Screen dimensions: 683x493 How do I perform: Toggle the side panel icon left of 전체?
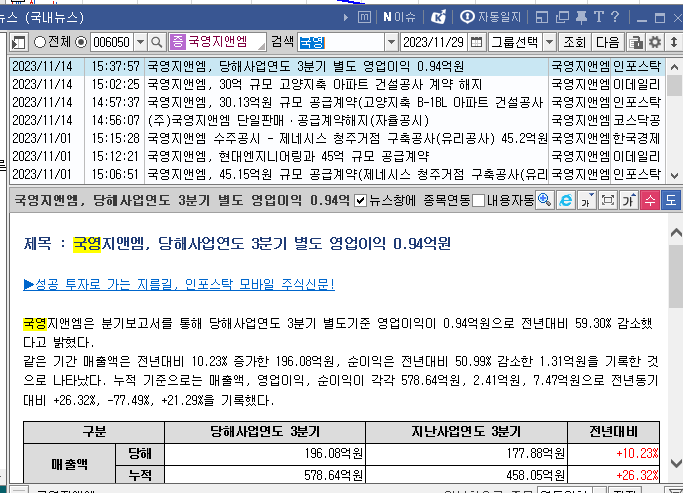[19, 43]
